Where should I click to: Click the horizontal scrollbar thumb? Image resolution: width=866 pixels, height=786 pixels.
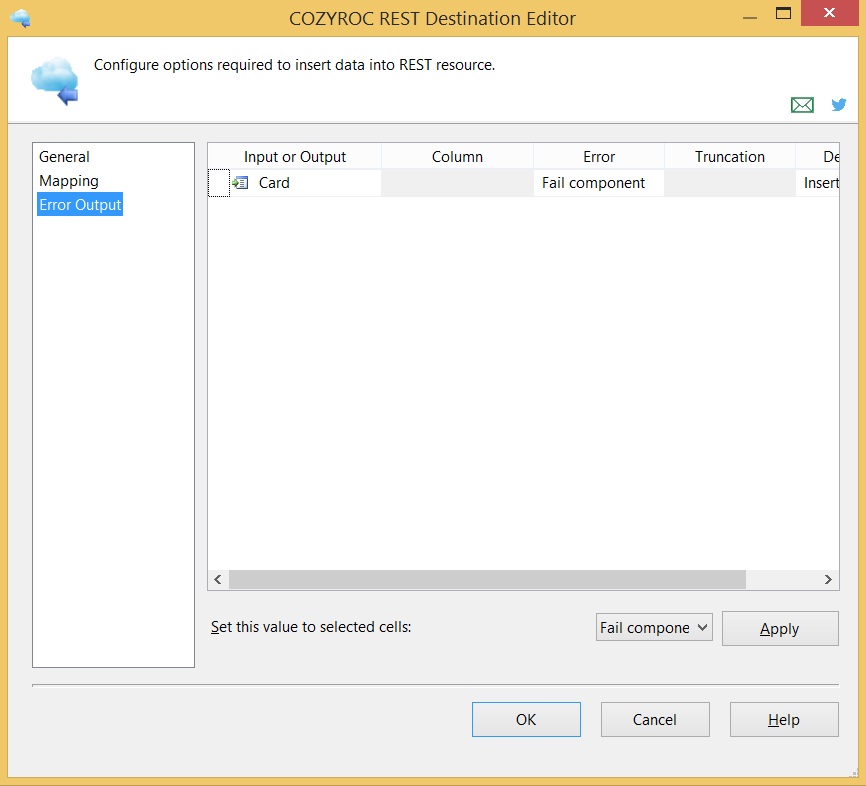[x=487, y=579]
